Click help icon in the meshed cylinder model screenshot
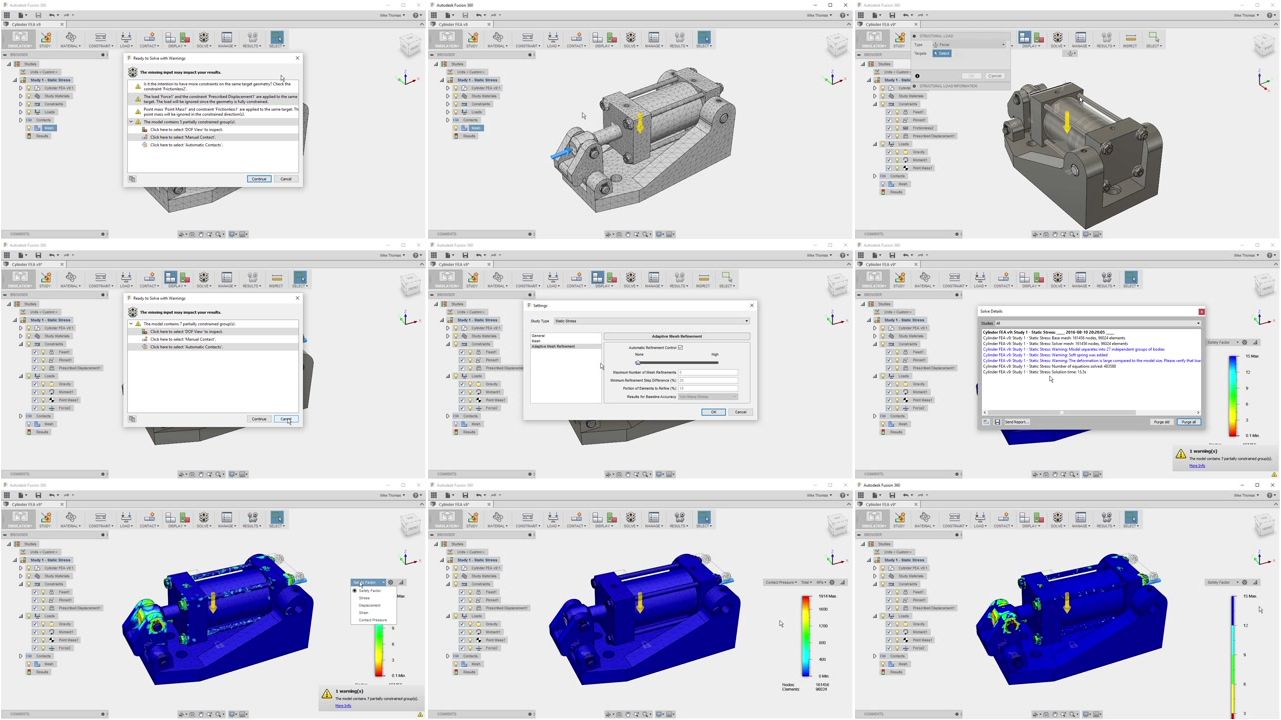1281x720 pixels. point(843,15)
